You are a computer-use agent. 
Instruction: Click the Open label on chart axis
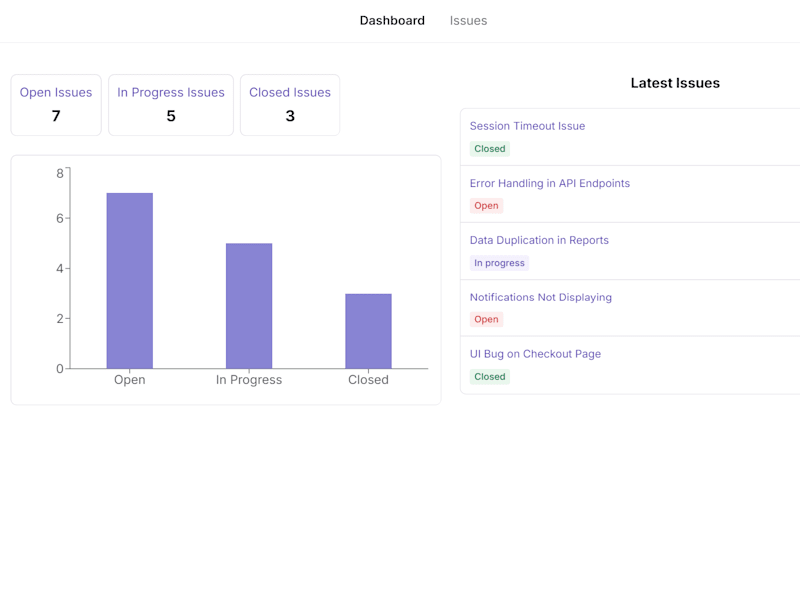(130, 380)
